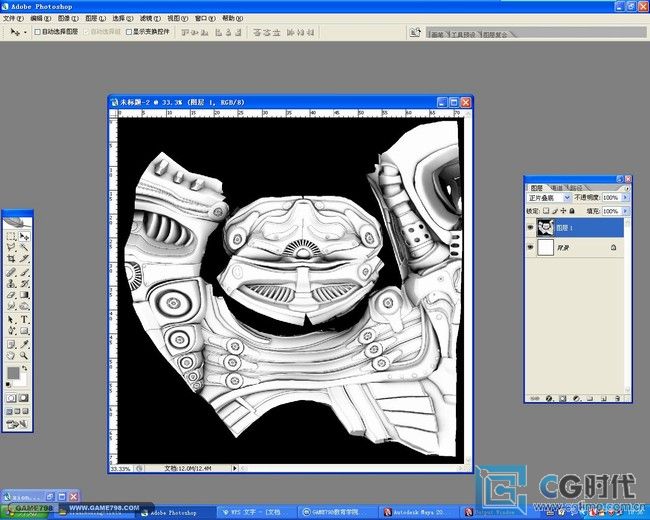Swap foreground and background colors
The height and width of the screenshot is (520, 650).
[x=24, y=367]
